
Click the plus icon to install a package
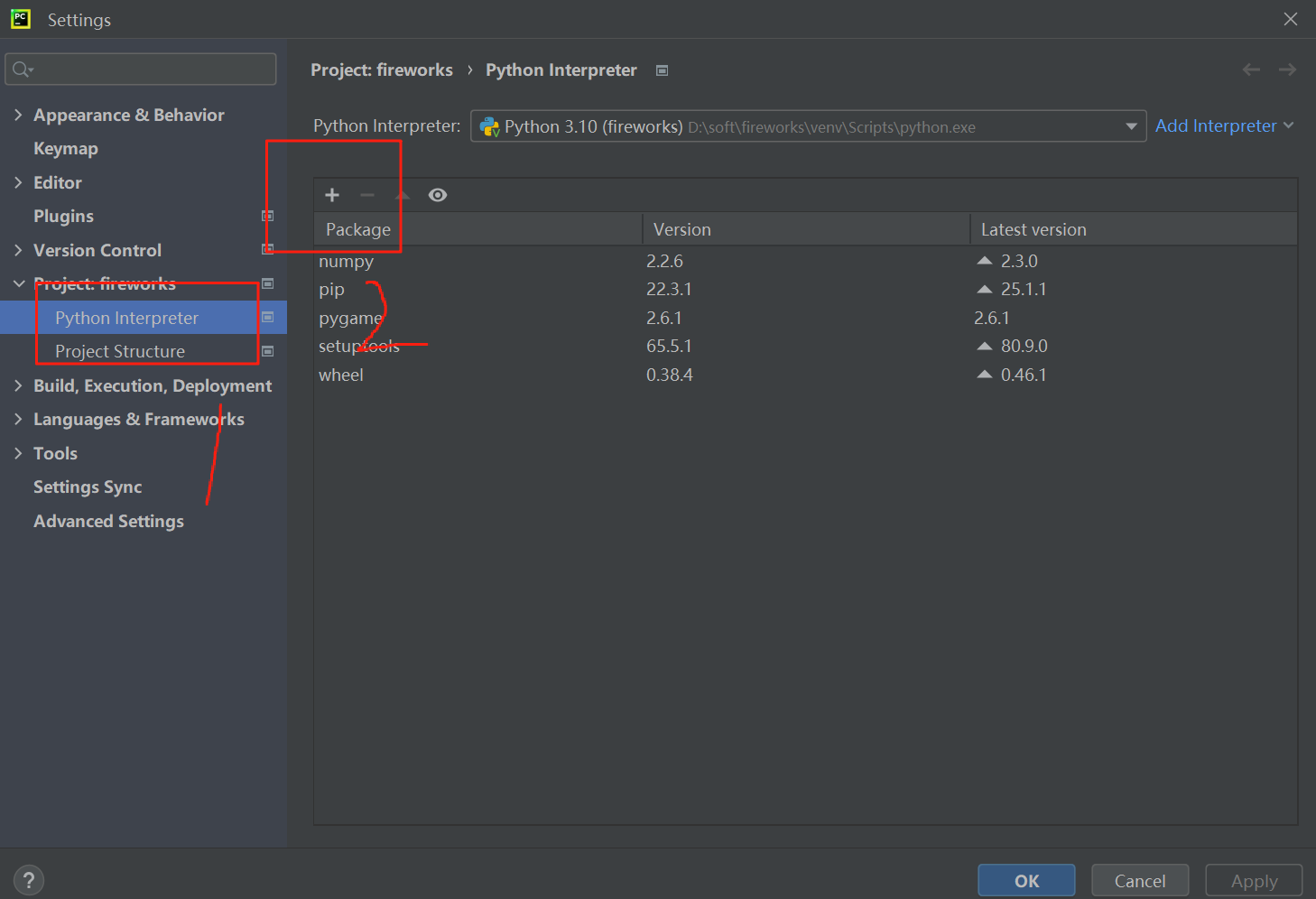click(x=332, y=195)
